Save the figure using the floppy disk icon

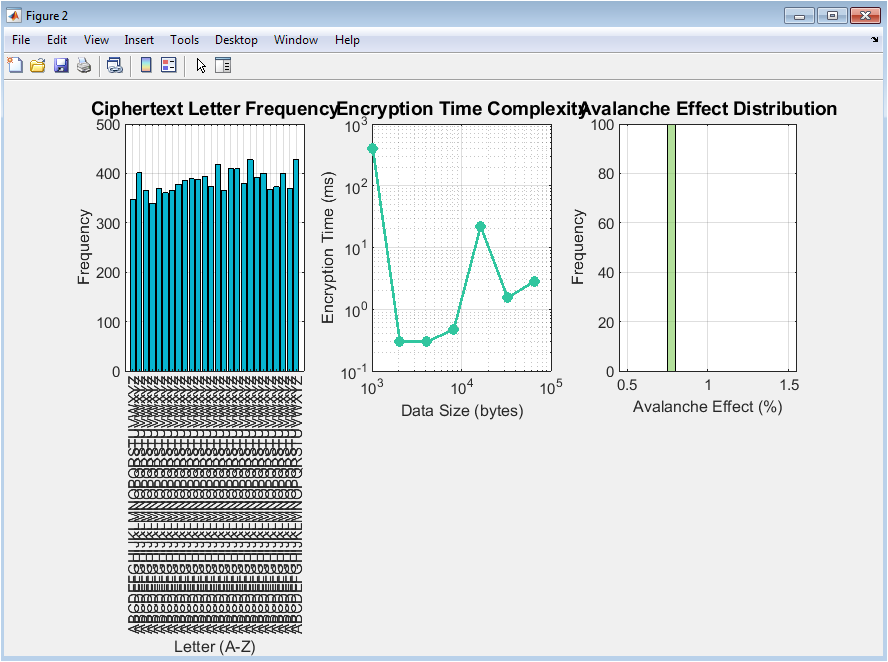61,66
